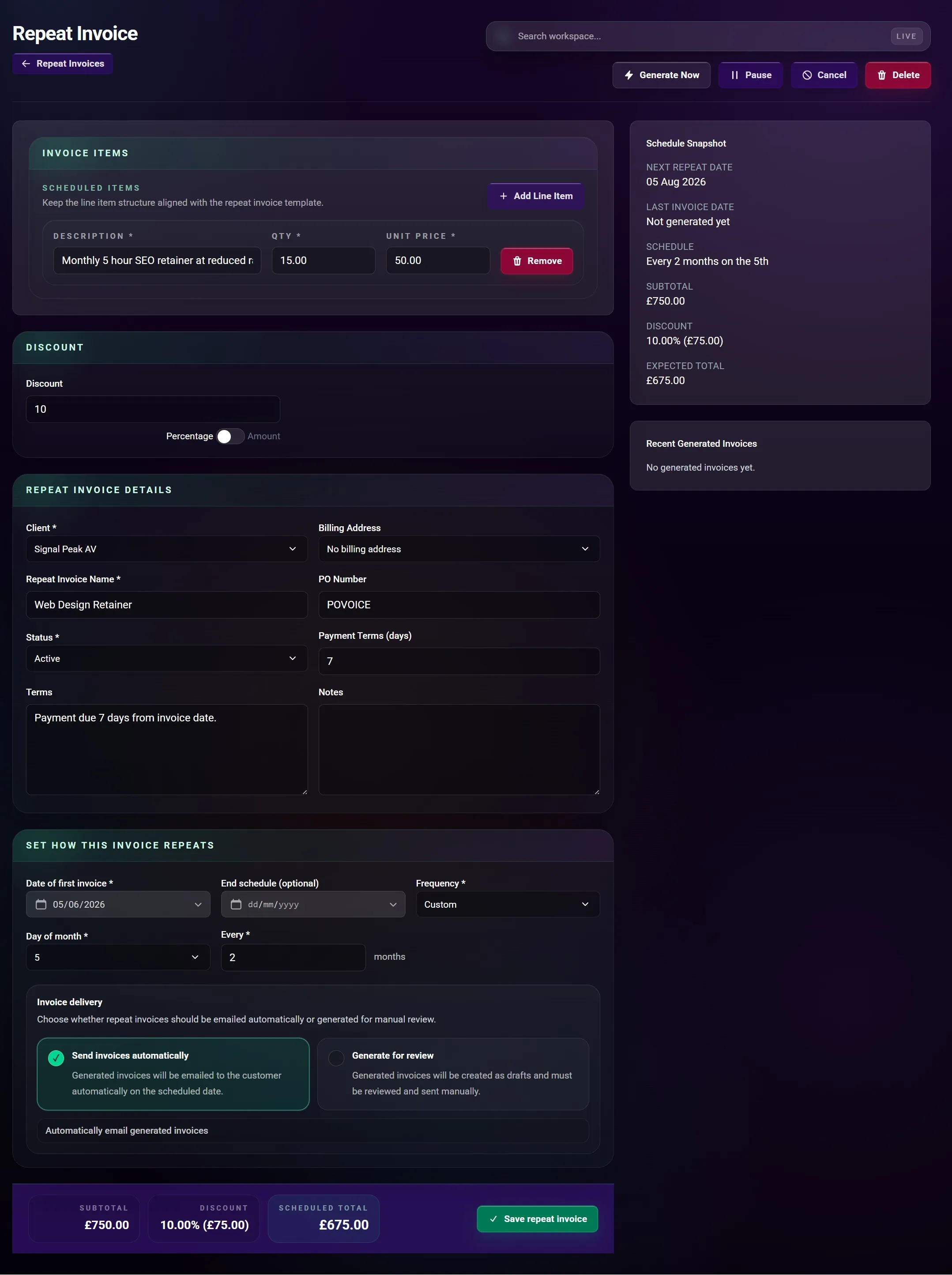Screen dimensions: 952x1275
Task: Click the QTY field showing 15.00
Action: (x=323, y=260)
